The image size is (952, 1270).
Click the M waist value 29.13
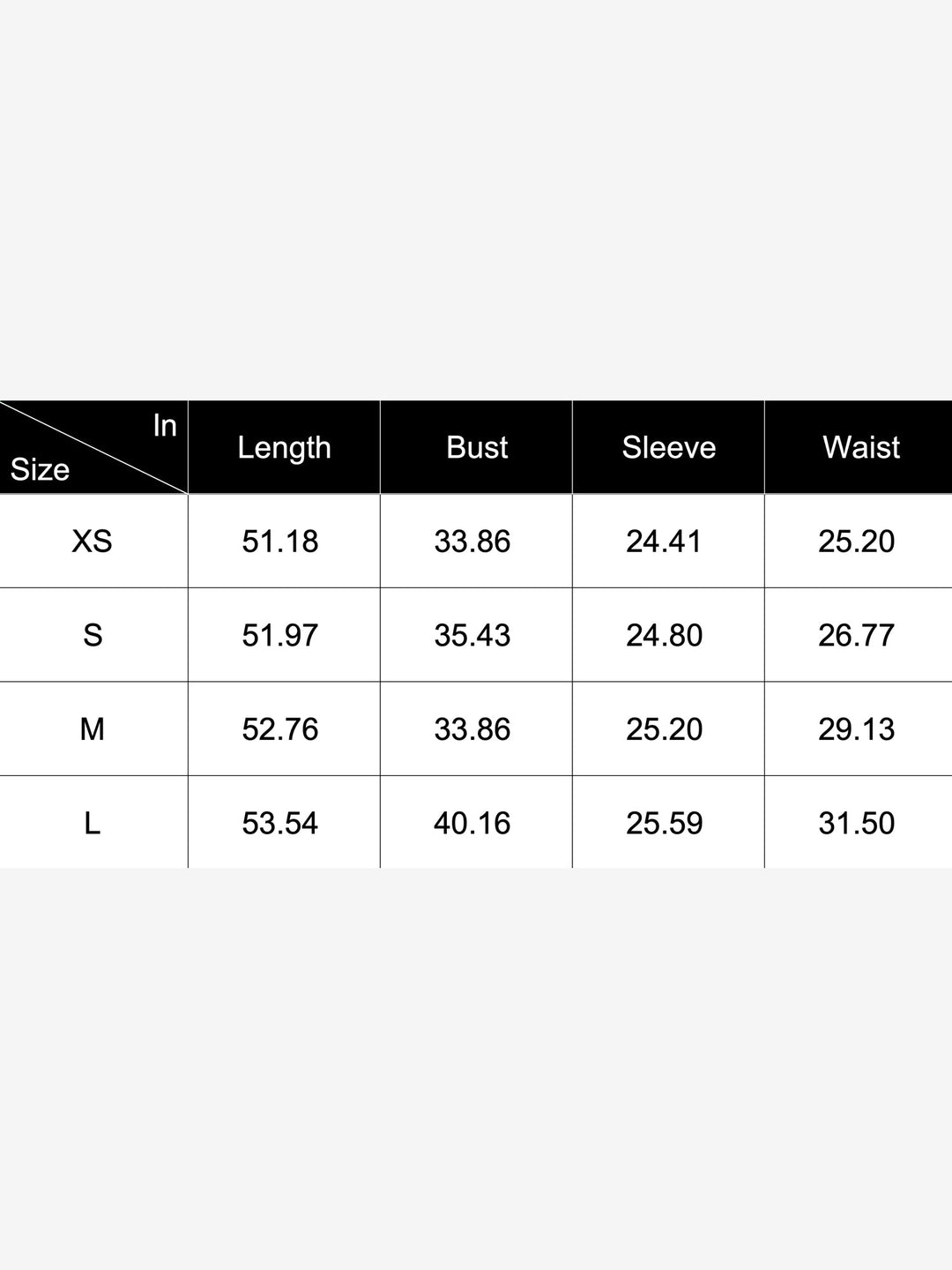click(x=857, y=729)
